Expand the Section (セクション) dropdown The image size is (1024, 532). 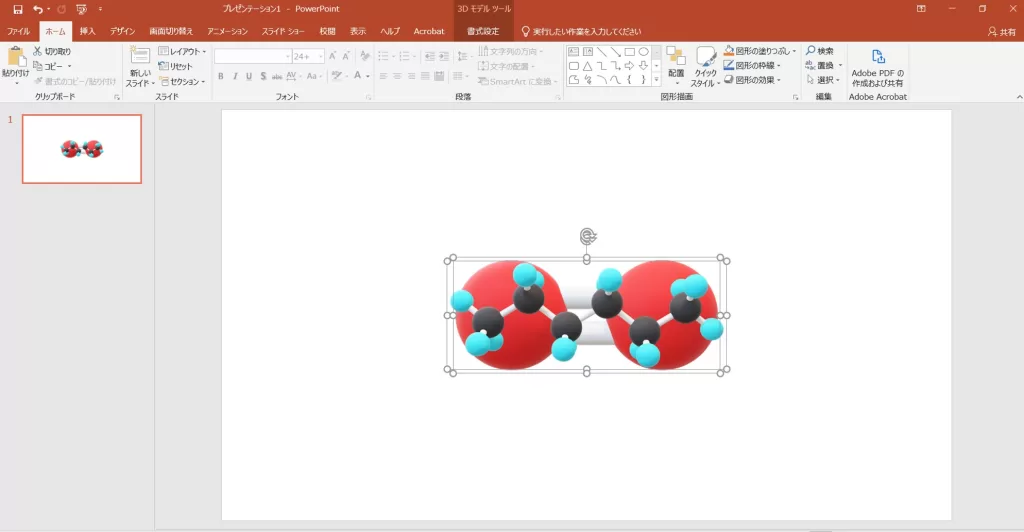coord(183,81)
